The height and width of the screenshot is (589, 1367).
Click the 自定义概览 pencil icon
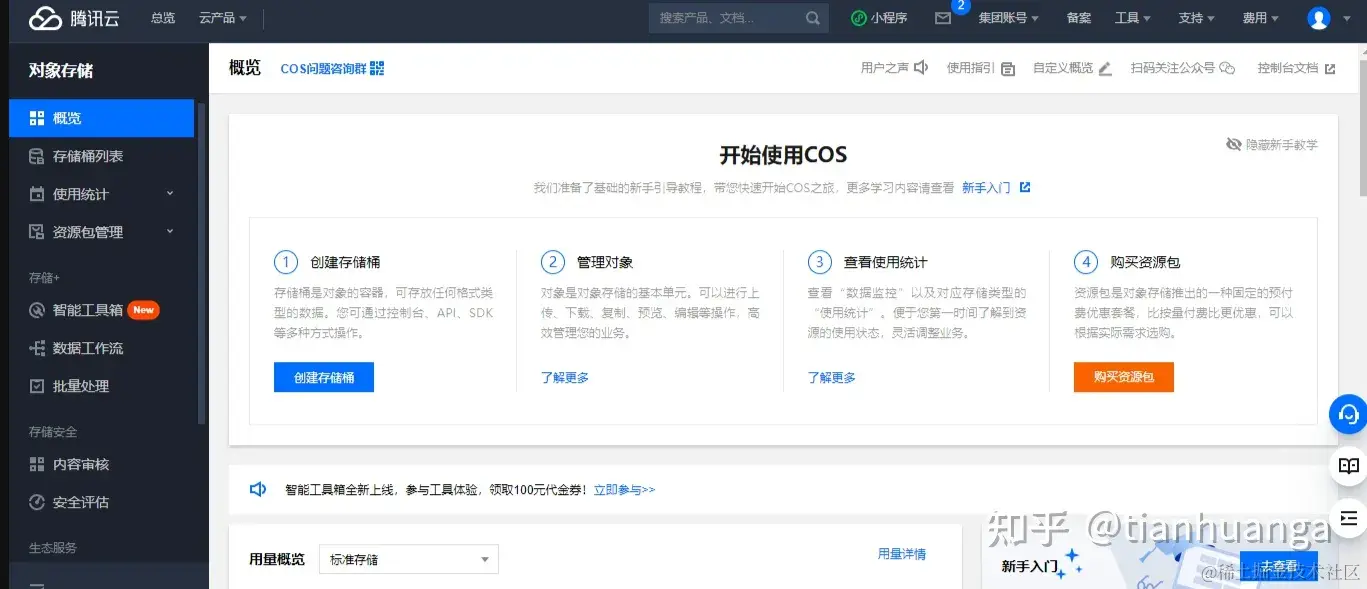[x=1105, y=69]
